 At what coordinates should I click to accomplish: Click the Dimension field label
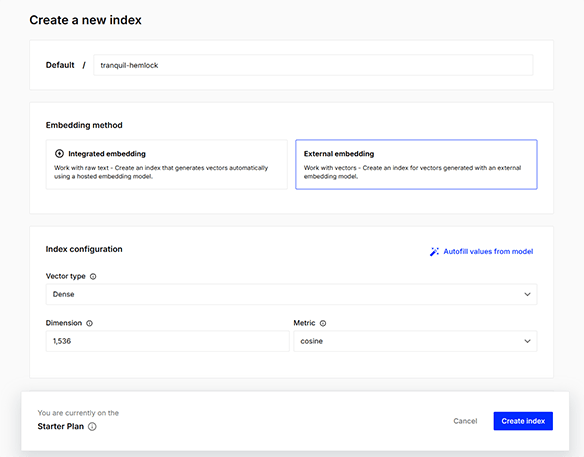click(64, 323)
